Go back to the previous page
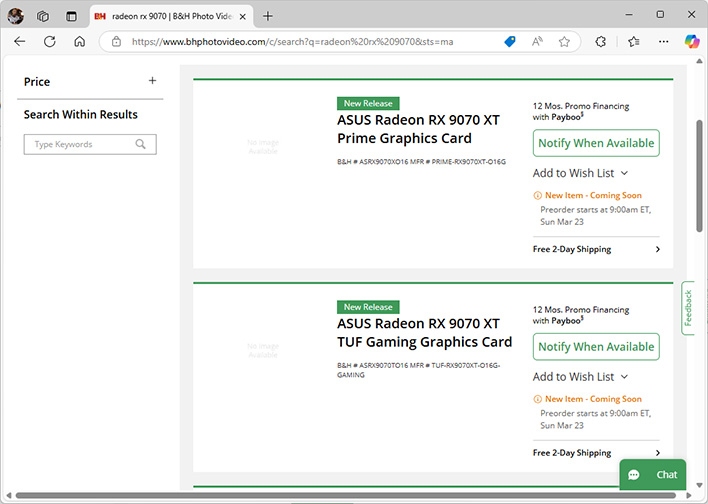The image size is (708, 504). click(x=19, y=42)
